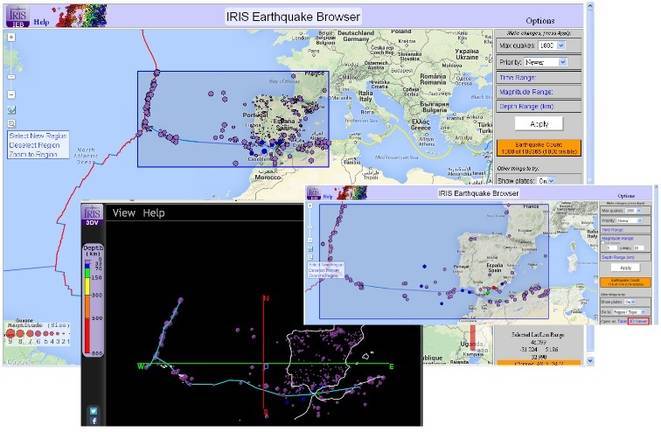The width and height of the screenshot is (661, 432).
Task: Choose Zoom to Region in the large map menu
Action: (x=33, y=154)
